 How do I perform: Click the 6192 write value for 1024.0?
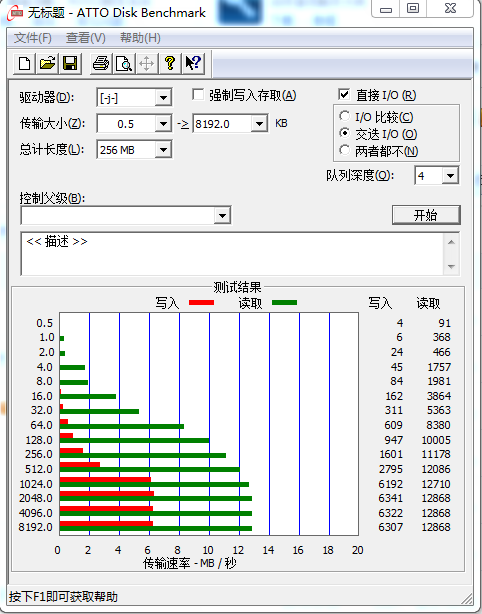(x=390, y=484)
